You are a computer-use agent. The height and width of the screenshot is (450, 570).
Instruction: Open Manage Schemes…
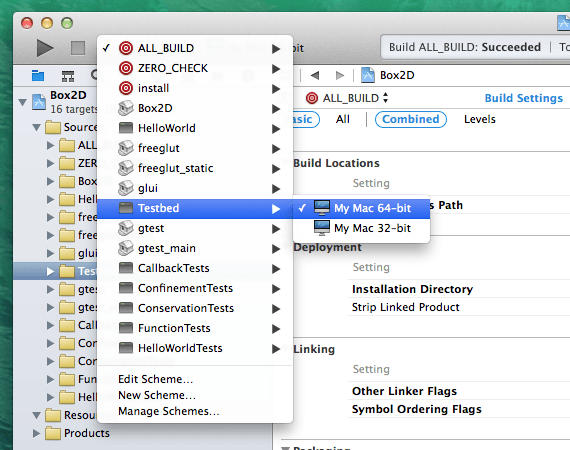point(169,411)
